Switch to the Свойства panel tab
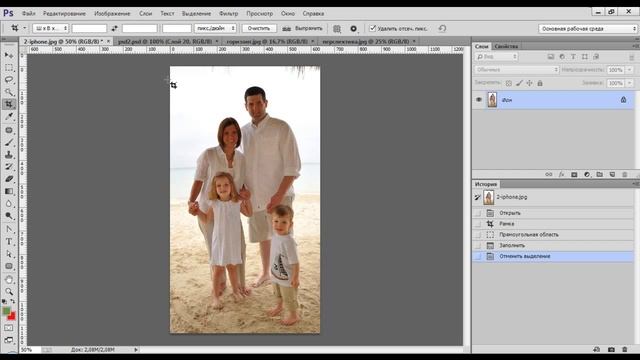This screenshot has width=640, height=360. 506,47
